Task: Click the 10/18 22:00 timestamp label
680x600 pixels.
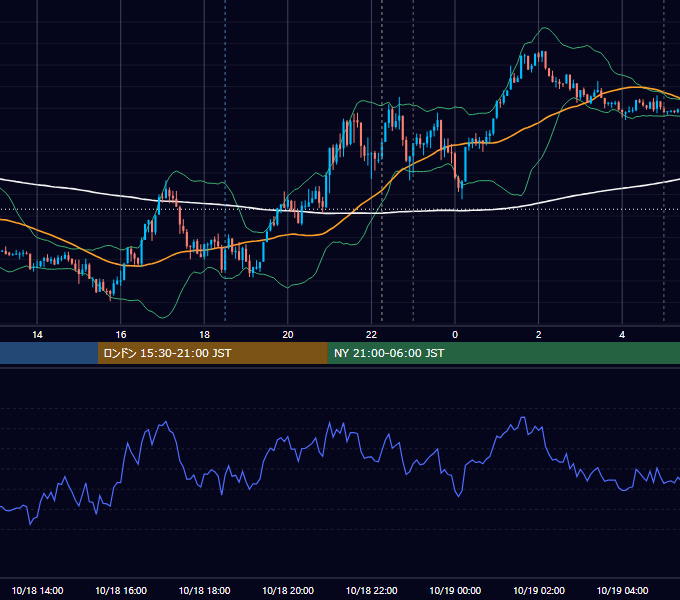Action: 371,590
